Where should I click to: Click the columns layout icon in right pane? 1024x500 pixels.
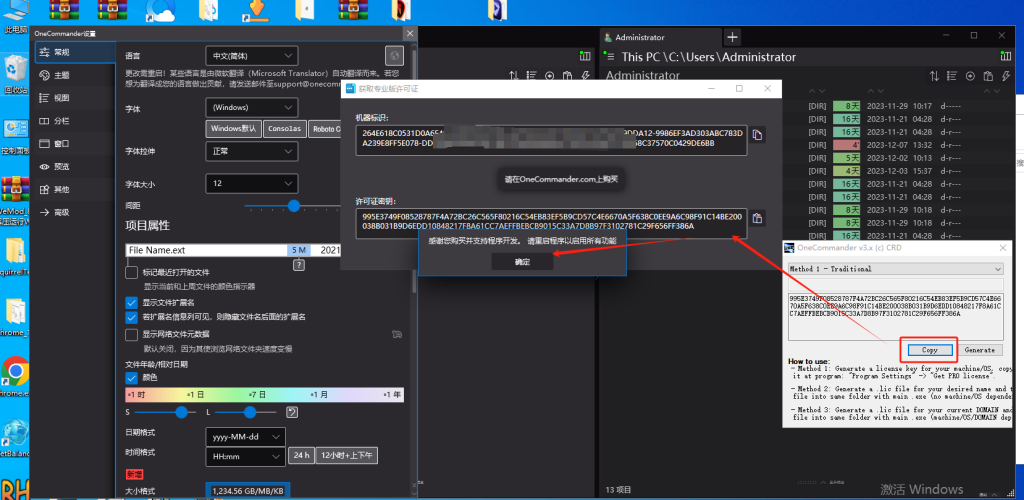coord(1006,56)
